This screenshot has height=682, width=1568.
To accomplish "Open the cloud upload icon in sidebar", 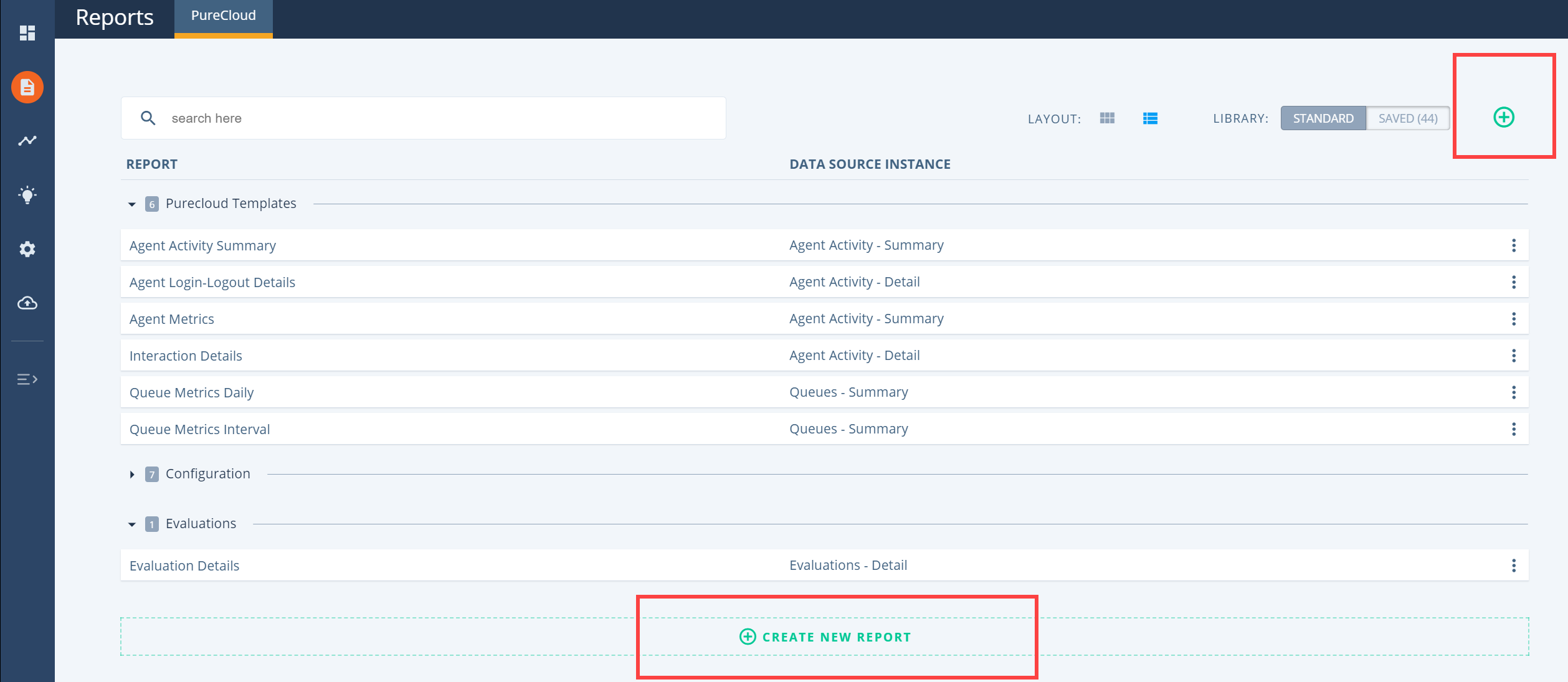I will [x=27, y=303].
